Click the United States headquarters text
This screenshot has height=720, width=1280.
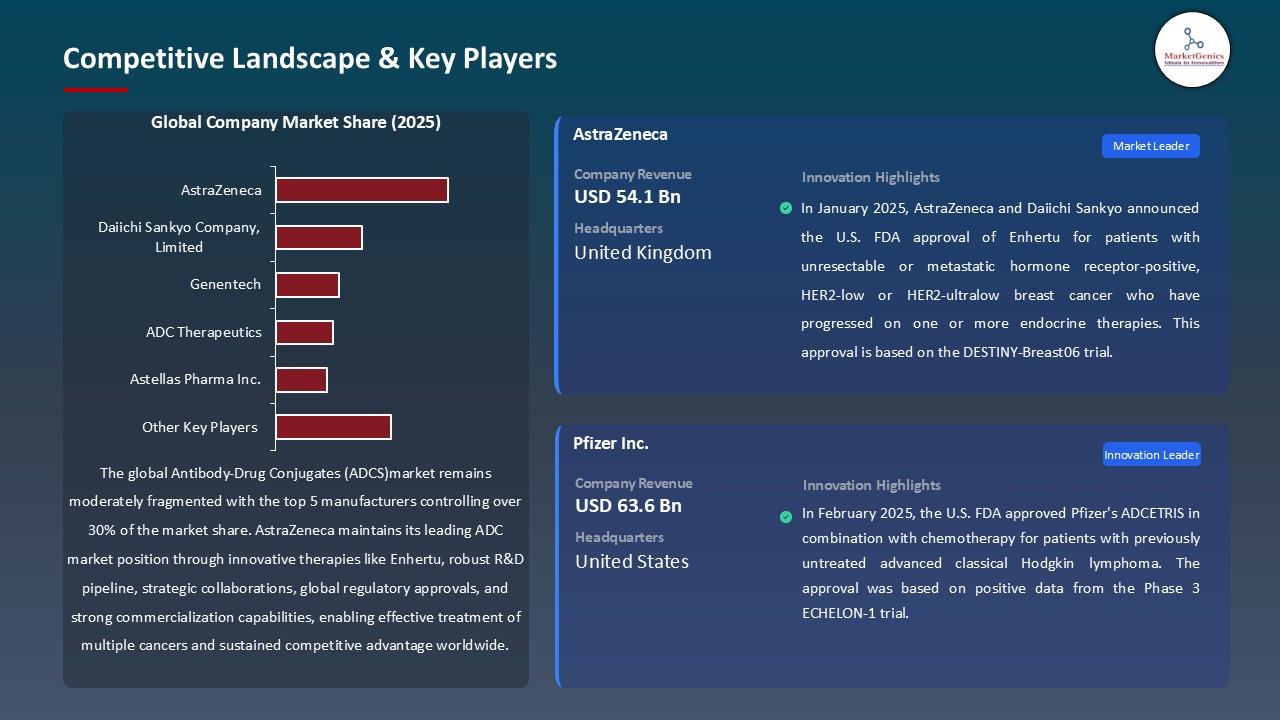631,562
